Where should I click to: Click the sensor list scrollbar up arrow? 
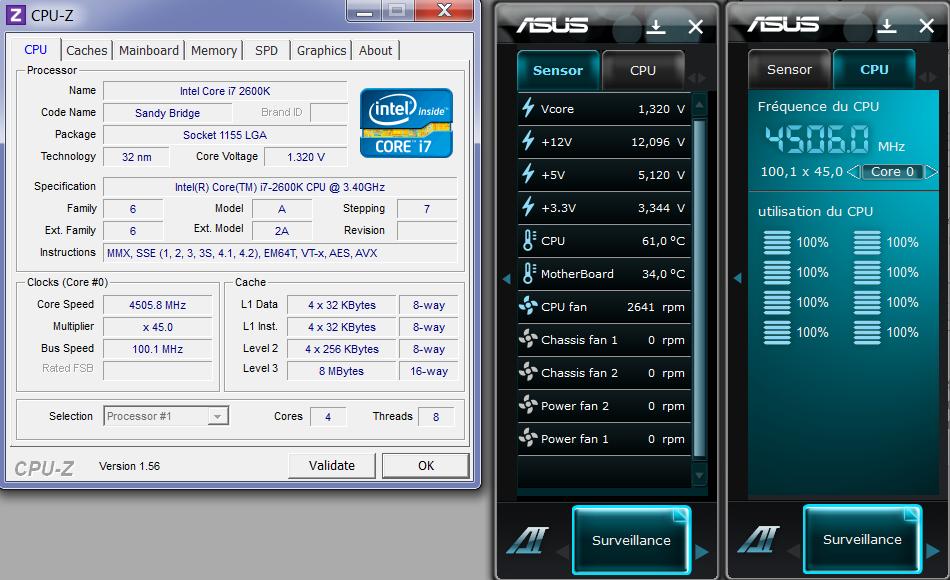click(x=699, y=105)
